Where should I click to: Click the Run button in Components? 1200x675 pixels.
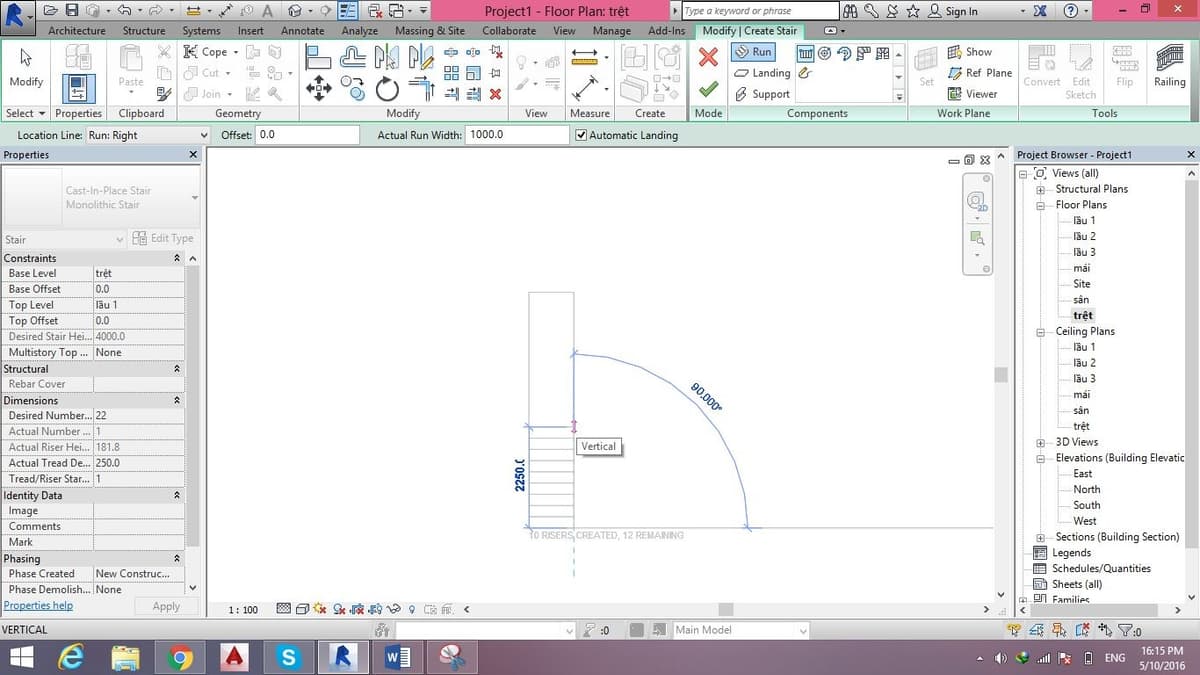pyautogui.click(x=753, y=52)
